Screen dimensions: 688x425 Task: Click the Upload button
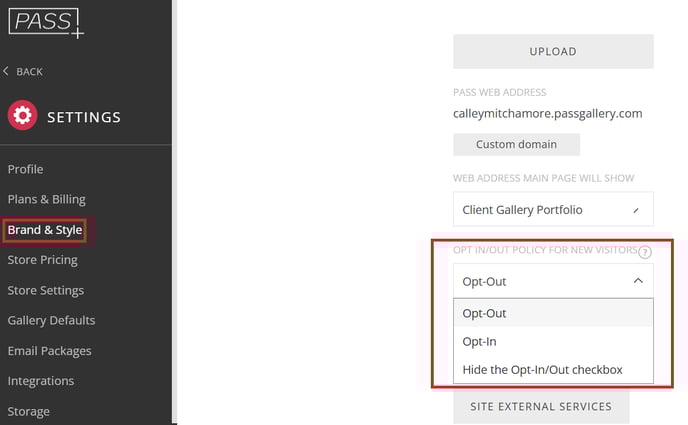click(553, 51)
